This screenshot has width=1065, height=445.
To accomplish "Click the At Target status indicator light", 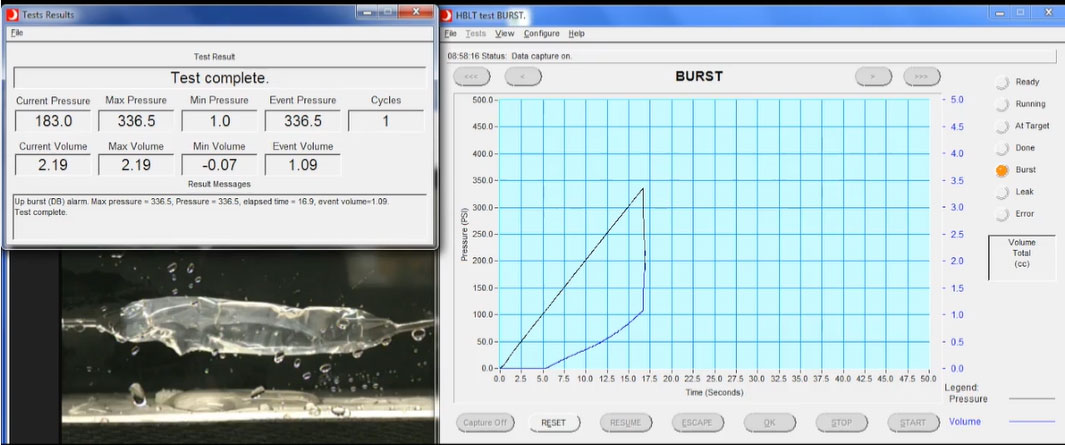I will (x=1002, y=127).
